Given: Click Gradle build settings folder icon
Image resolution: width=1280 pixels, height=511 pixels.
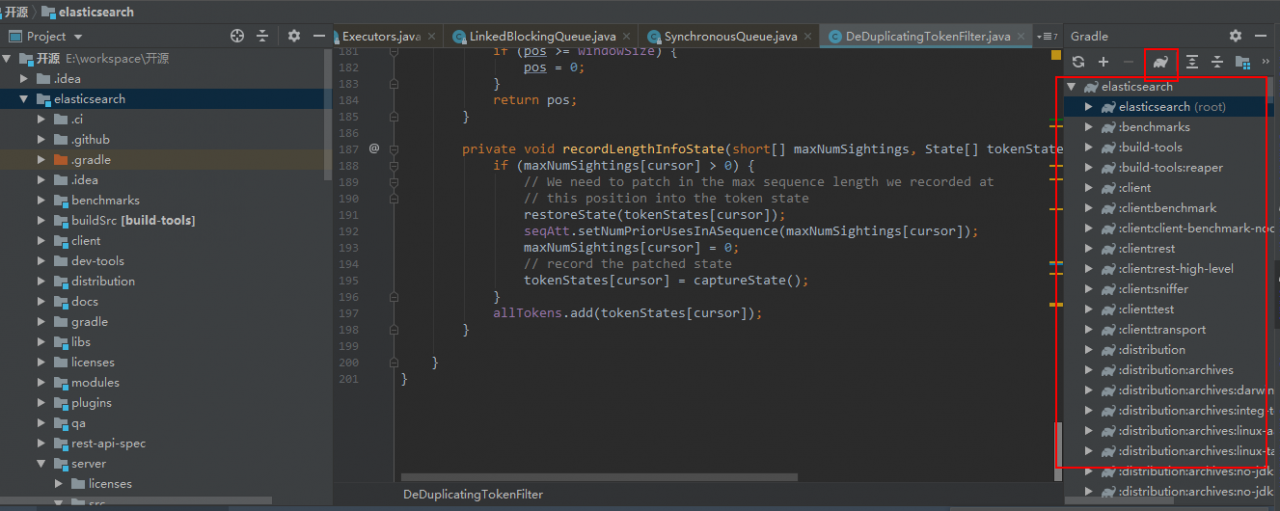Looking at the screenshot, I should pyautogui.click(x=1242, y=62).
